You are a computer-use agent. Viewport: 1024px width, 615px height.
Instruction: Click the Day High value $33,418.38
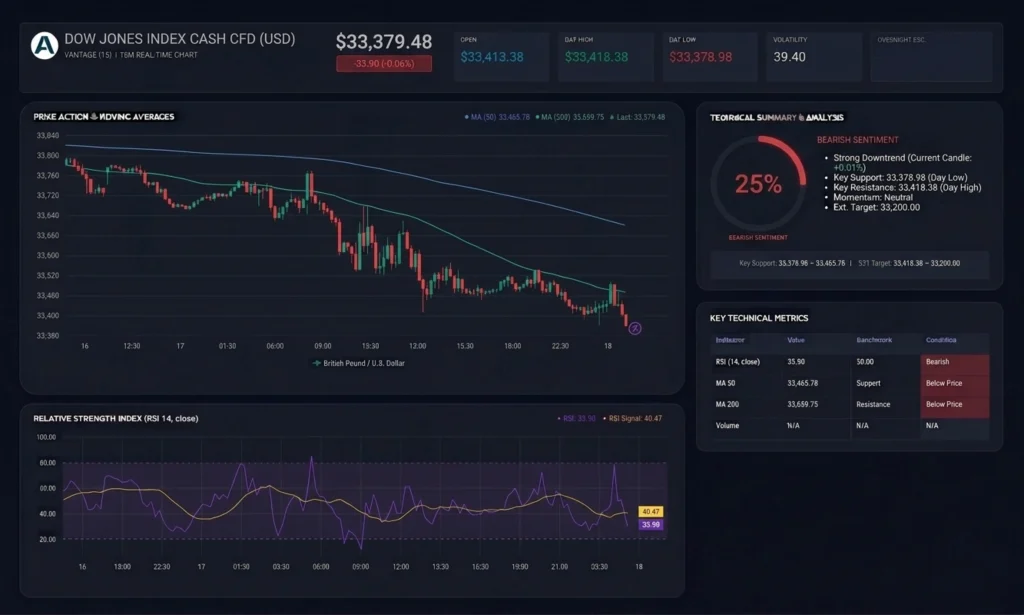click(596, 57)
